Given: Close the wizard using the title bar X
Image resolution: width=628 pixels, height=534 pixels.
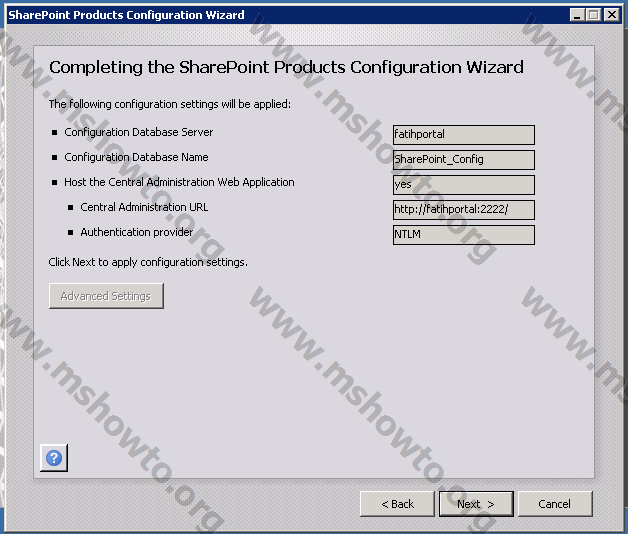Looking at the screenshot, I should click(611, 15).
